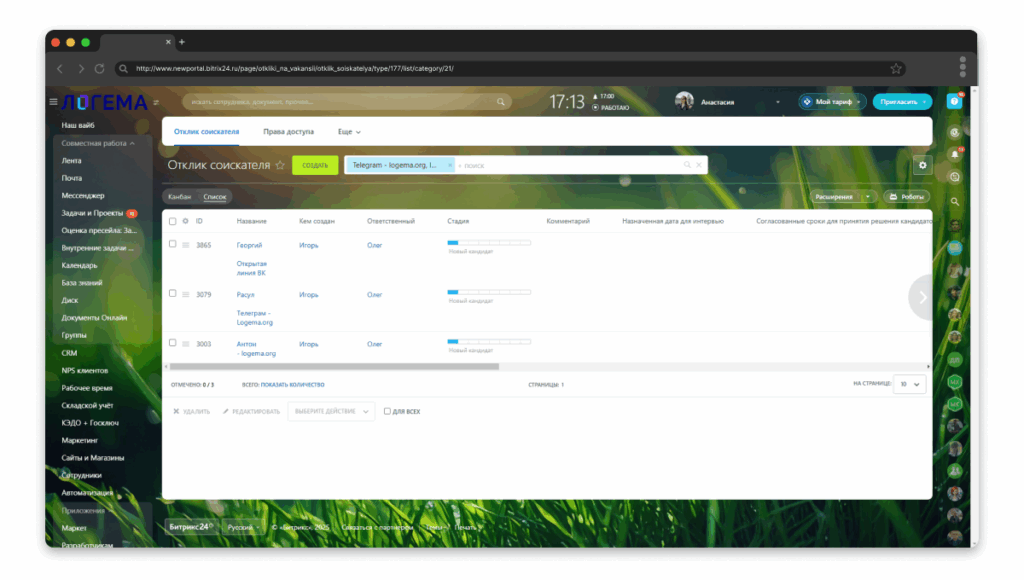
Task: Open the Права доступа tab
Action: (x=289, y=132)
